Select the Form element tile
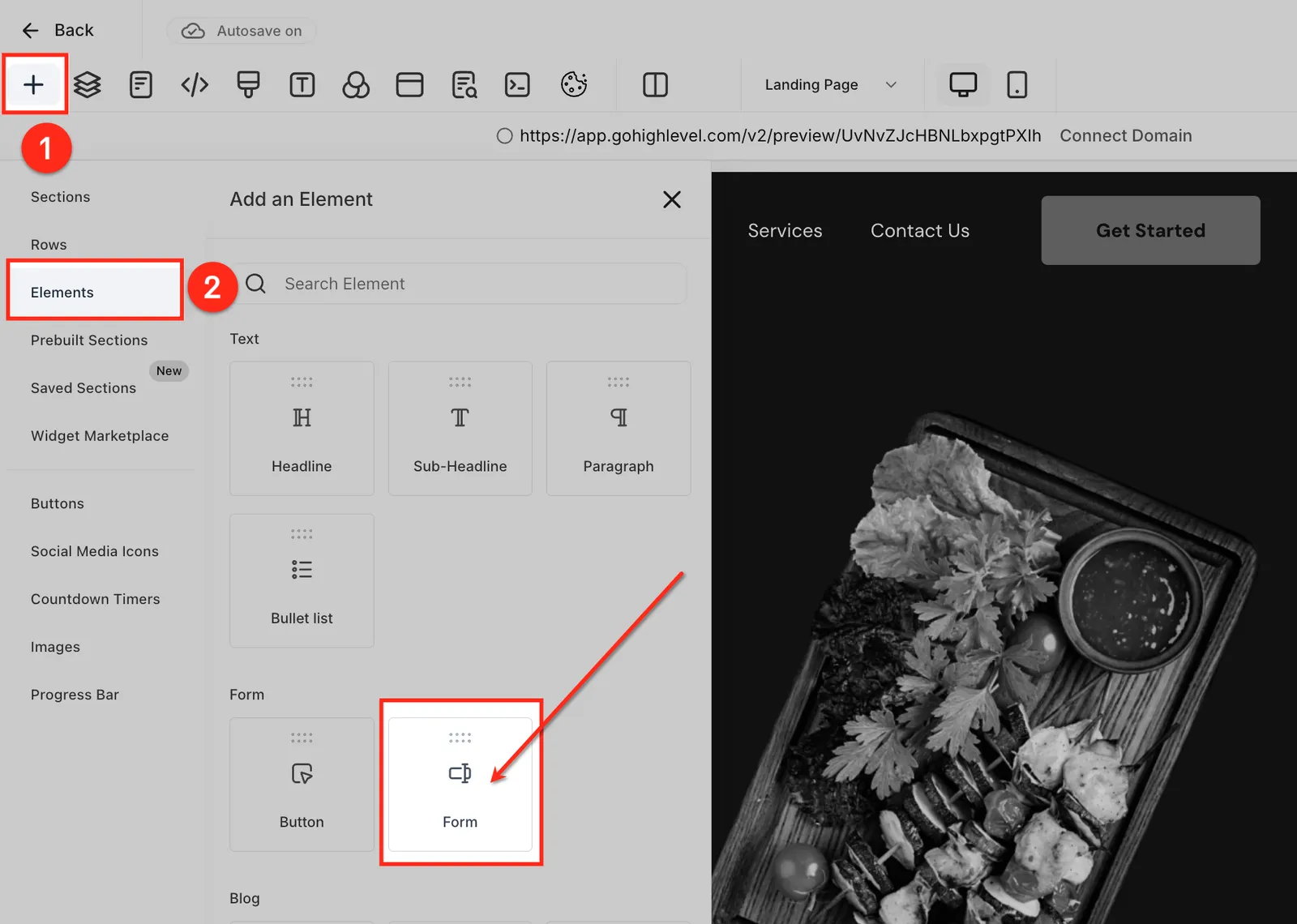1297x924 pixels. coord(460,784)
